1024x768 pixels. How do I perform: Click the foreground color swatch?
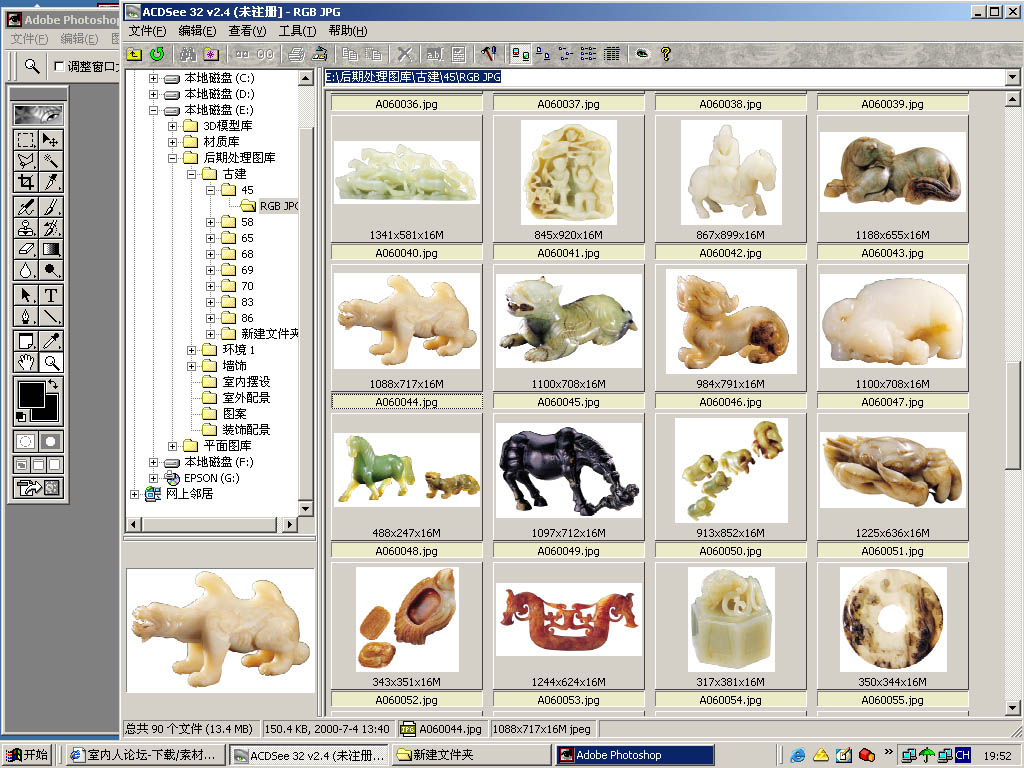pyautogui.click(x=32, y=395)
